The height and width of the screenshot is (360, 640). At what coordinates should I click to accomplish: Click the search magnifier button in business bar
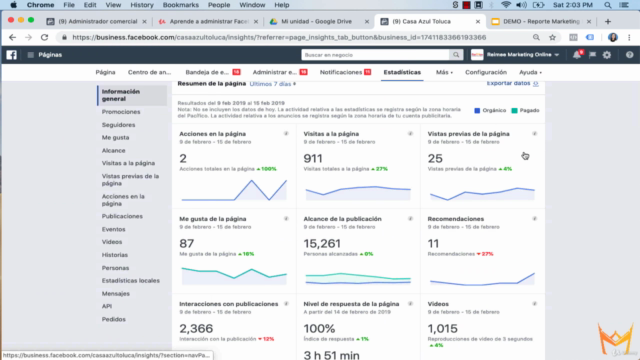[x=456, y=55]
